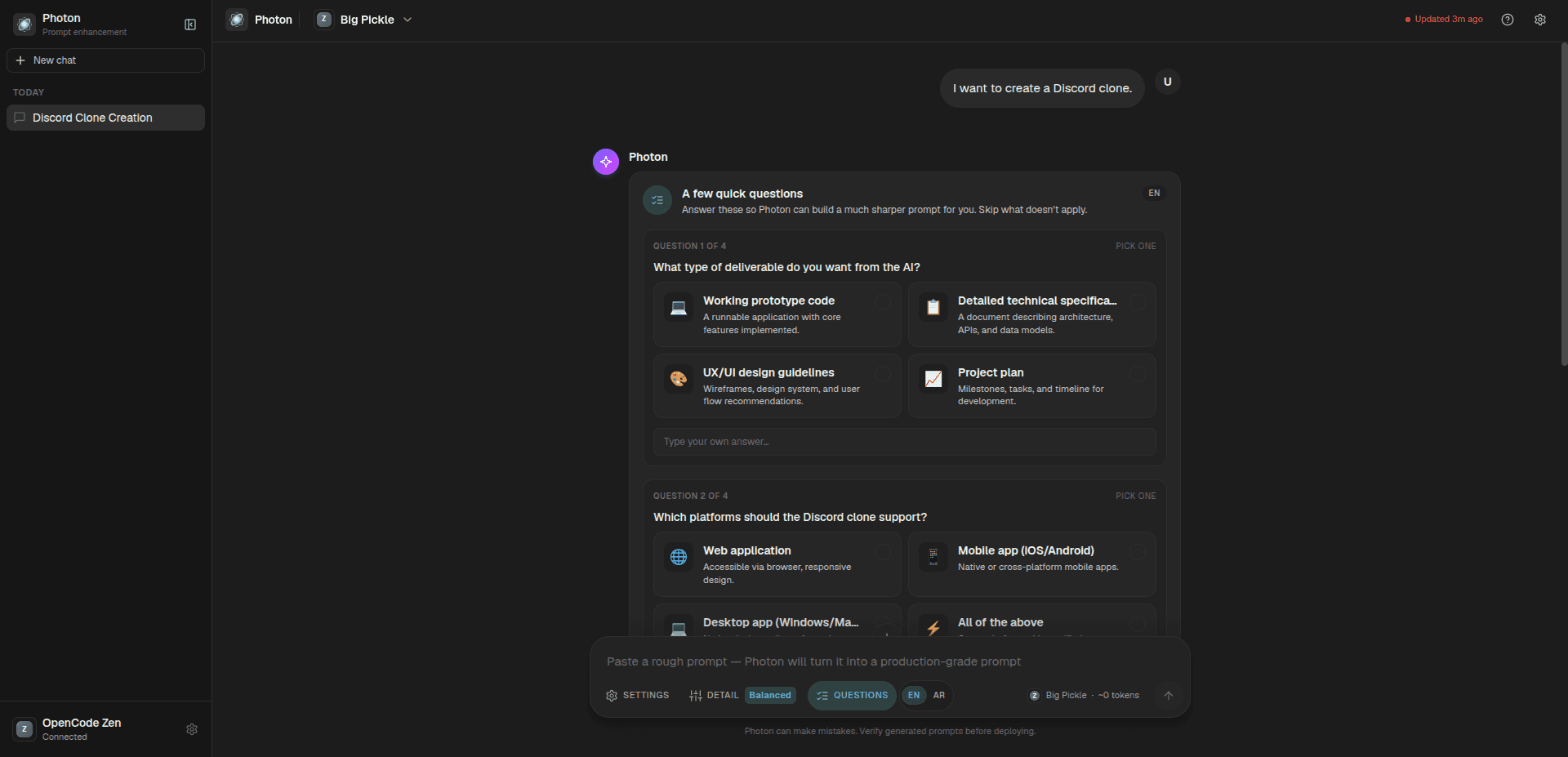Click the Z icon beside Big Pickle token count
1568x757 pixels.
tap(1035, 696)
